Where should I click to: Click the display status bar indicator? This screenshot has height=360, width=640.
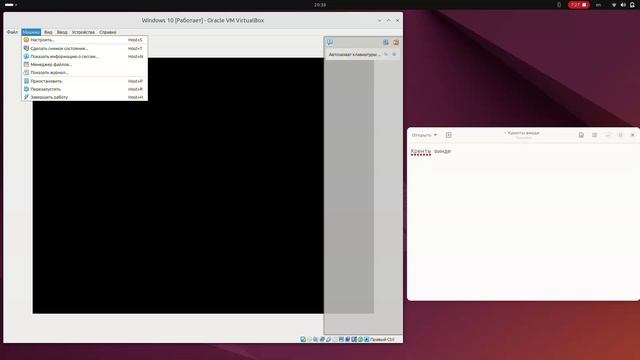pyautogui.click(x=341, y=339)
